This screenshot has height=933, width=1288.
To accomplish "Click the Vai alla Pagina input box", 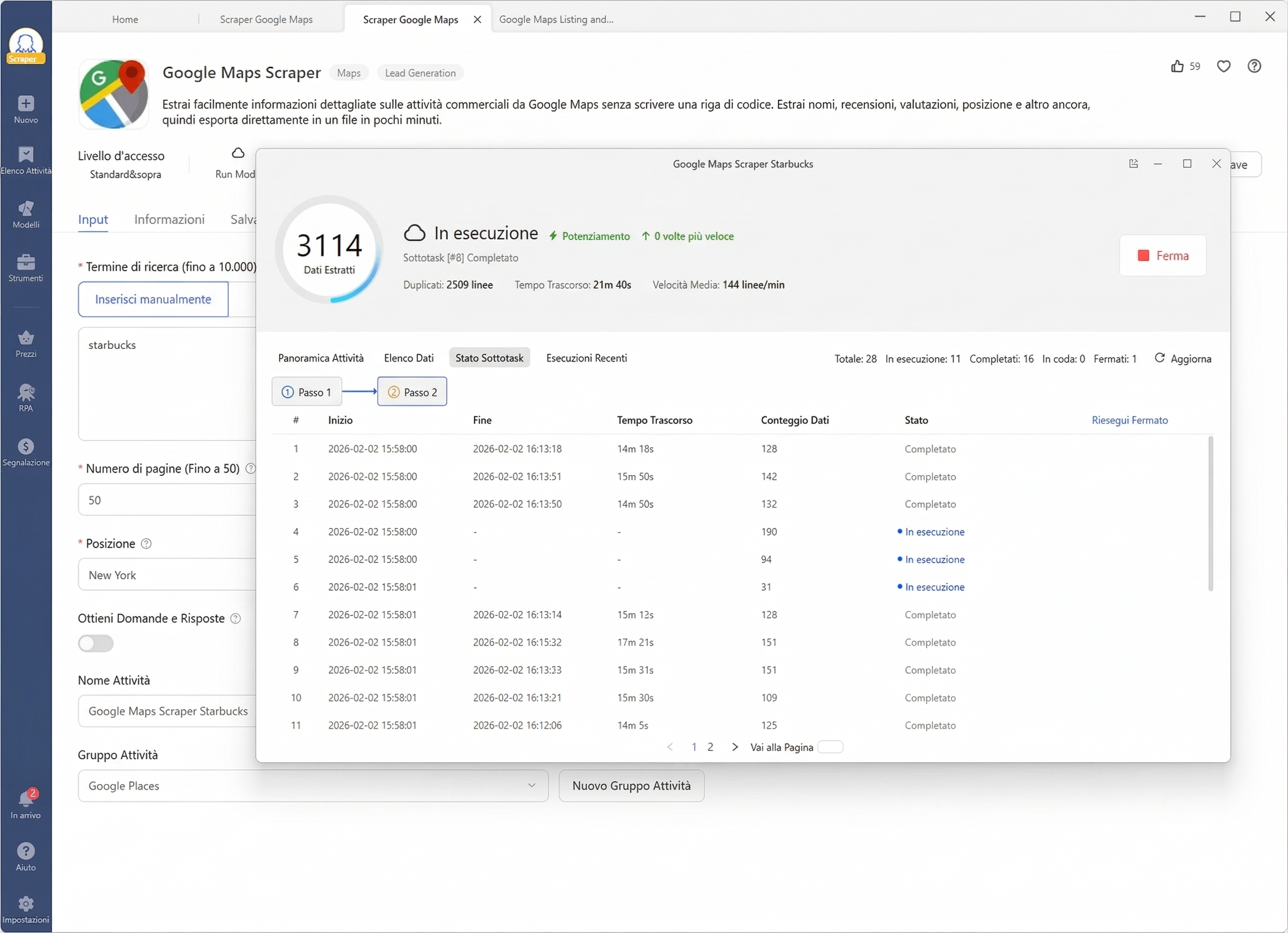I will tap(830, 747).
